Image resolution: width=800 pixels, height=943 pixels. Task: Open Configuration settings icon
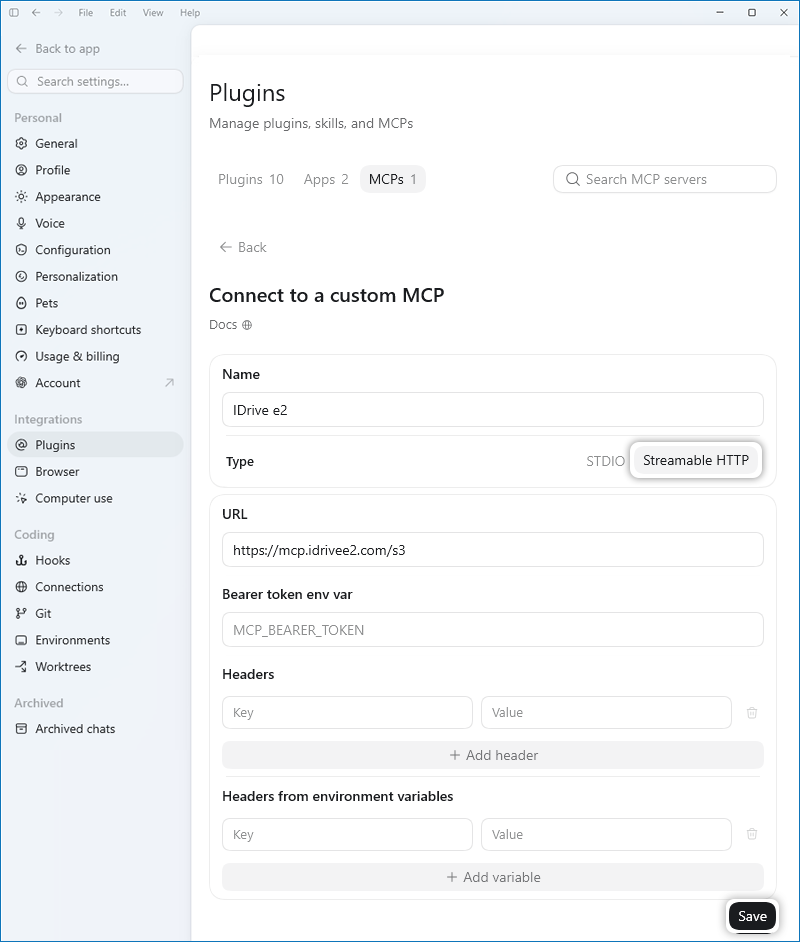click(x=22, y=250)
